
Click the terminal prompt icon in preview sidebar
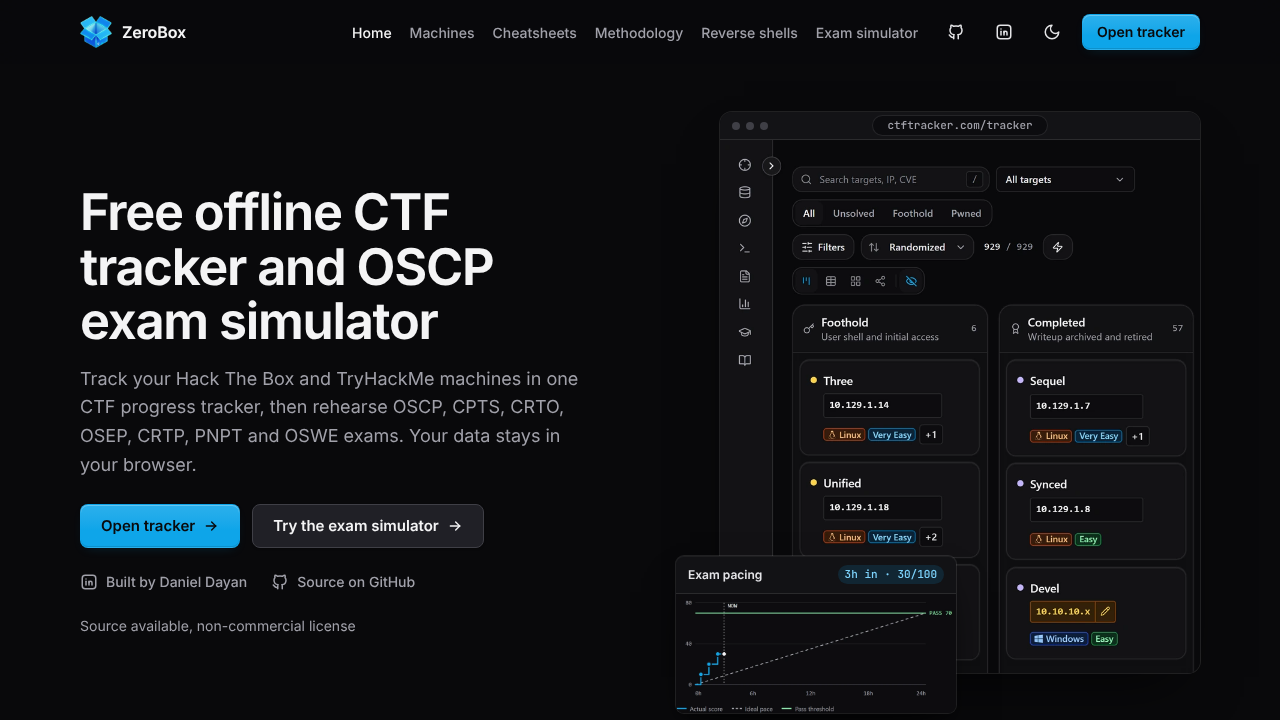coord(744,248)
